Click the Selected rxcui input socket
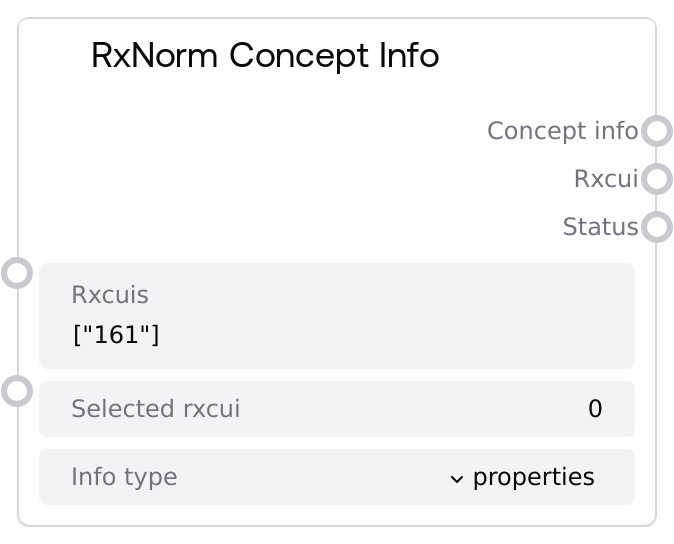 pos(17,390)
